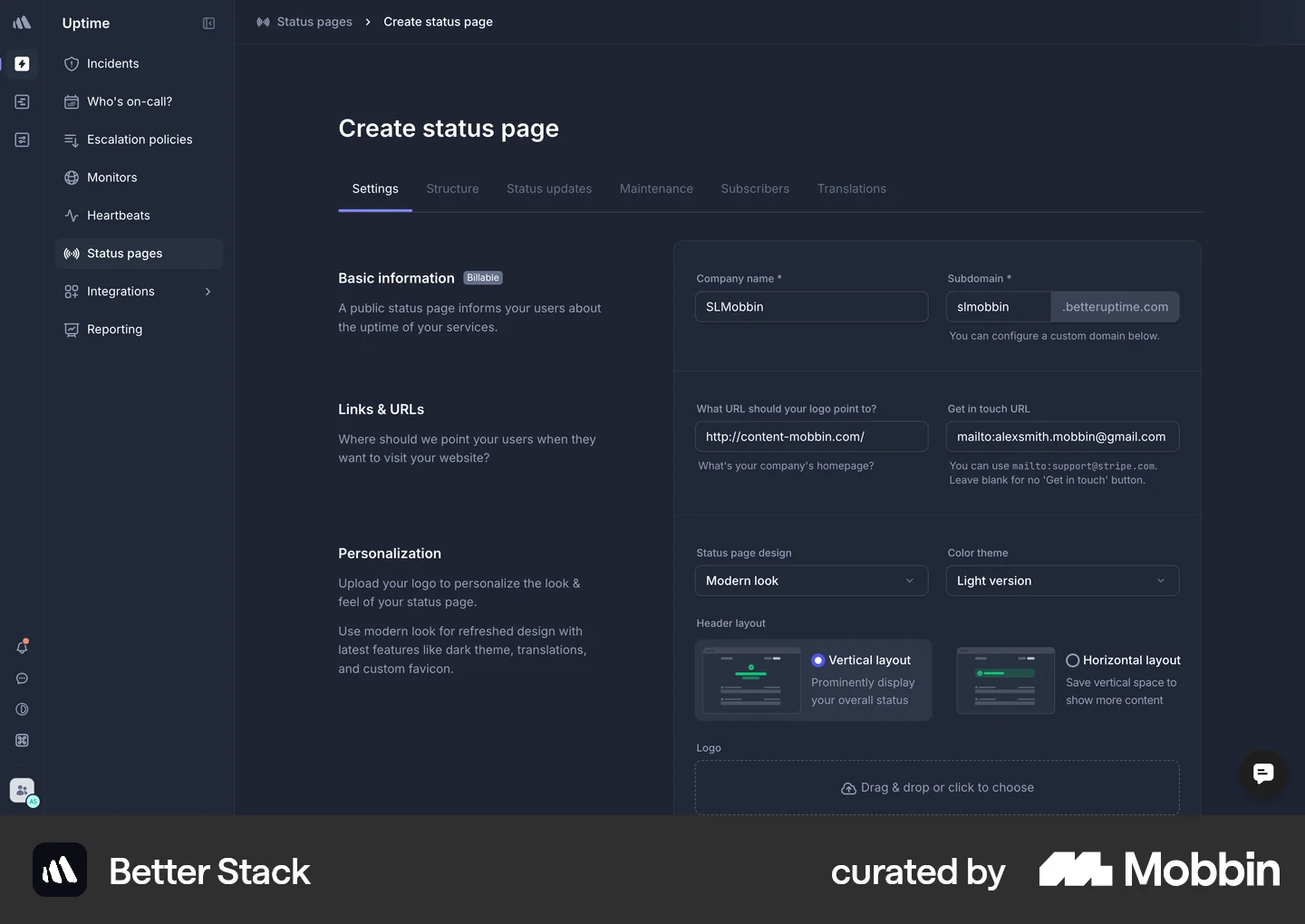Open the Uptime lightning bolt product icon
Viewport: 1305px width, 924px height.
point(22,63)
